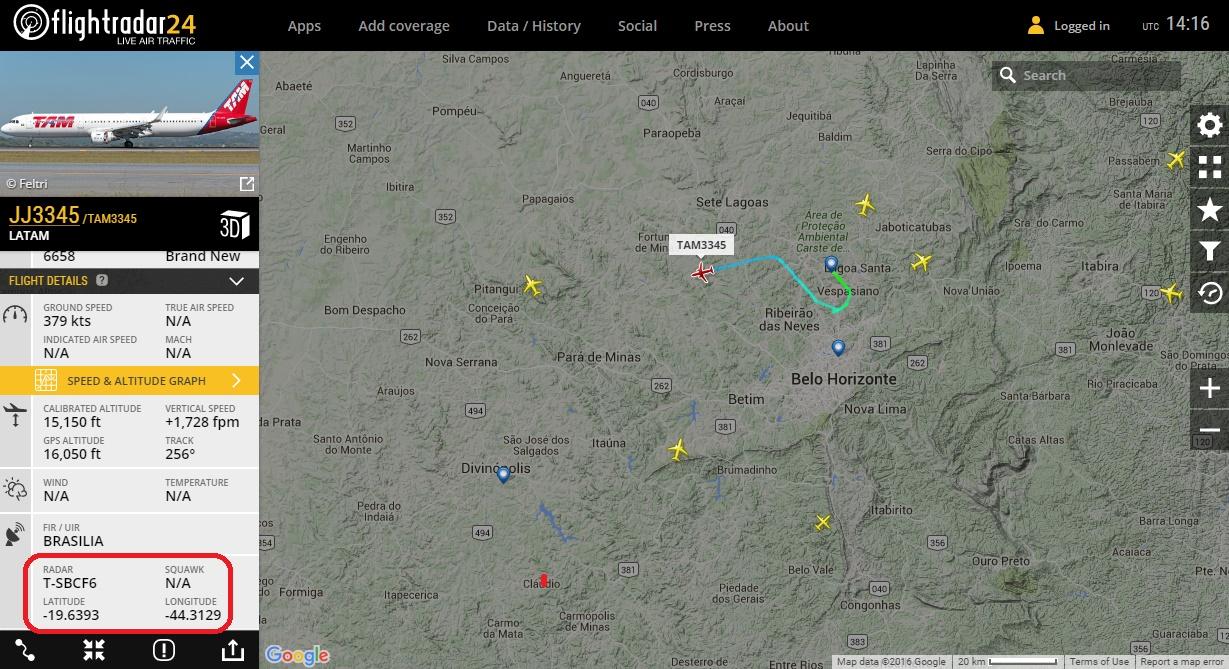Image resolution: width=1229 pixels, height=669 pixels.
Task: Select the red TAM3345 aircraft on map
Action: point(703,272)
